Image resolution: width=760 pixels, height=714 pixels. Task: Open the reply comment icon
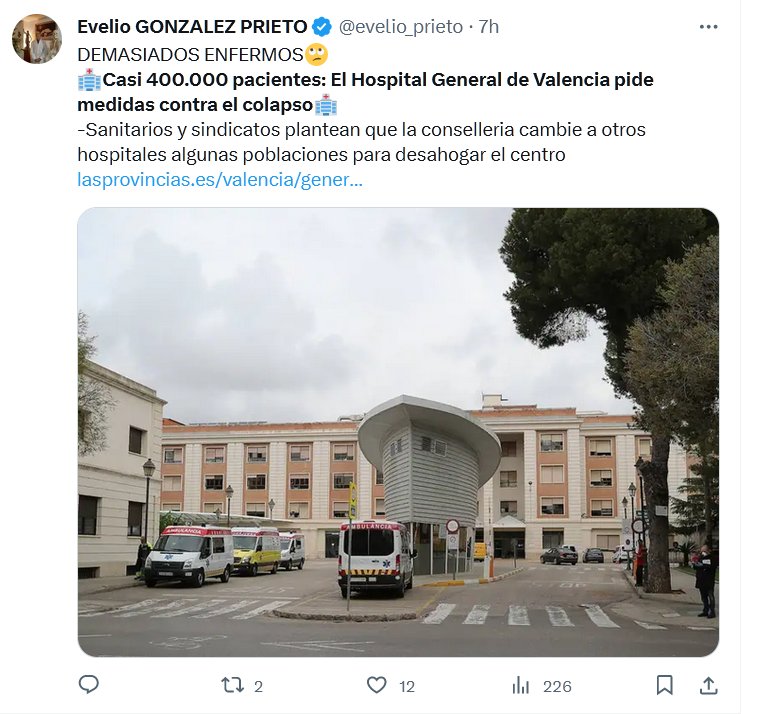(x=89, y=685)
